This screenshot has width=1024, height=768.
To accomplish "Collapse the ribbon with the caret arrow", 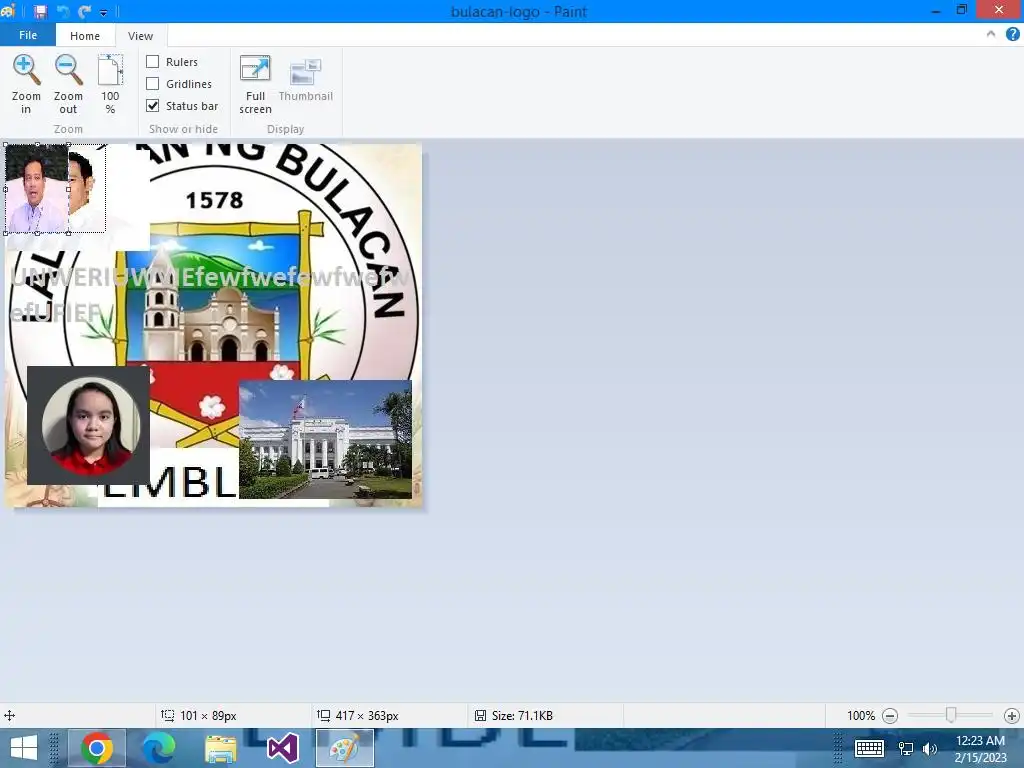I will (x=991, y=35).
